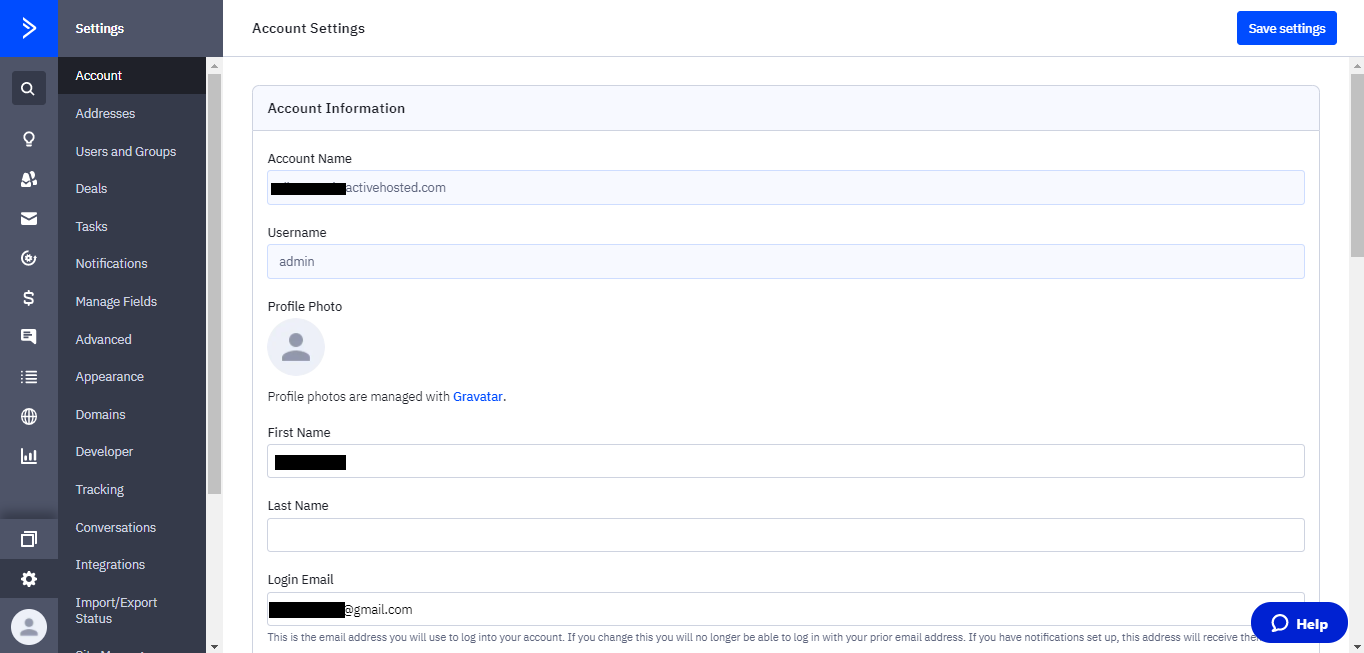1364x653 pixels.
Task: Click the Apps stacked windows icon
Action: (x=29, y=539)
